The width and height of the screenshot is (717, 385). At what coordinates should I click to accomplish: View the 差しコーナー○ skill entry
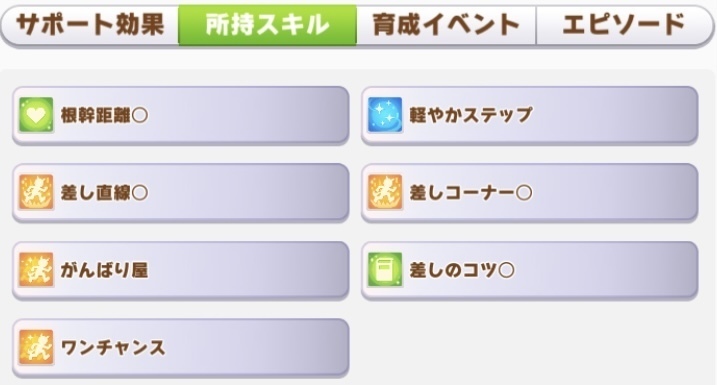tap(530, 193)
